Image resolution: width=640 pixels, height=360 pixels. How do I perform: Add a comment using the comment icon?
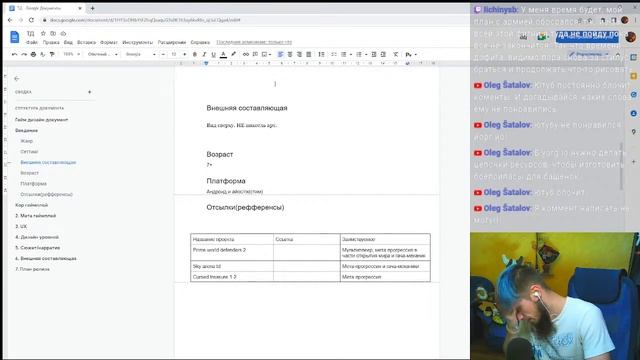tap(255, 54)
